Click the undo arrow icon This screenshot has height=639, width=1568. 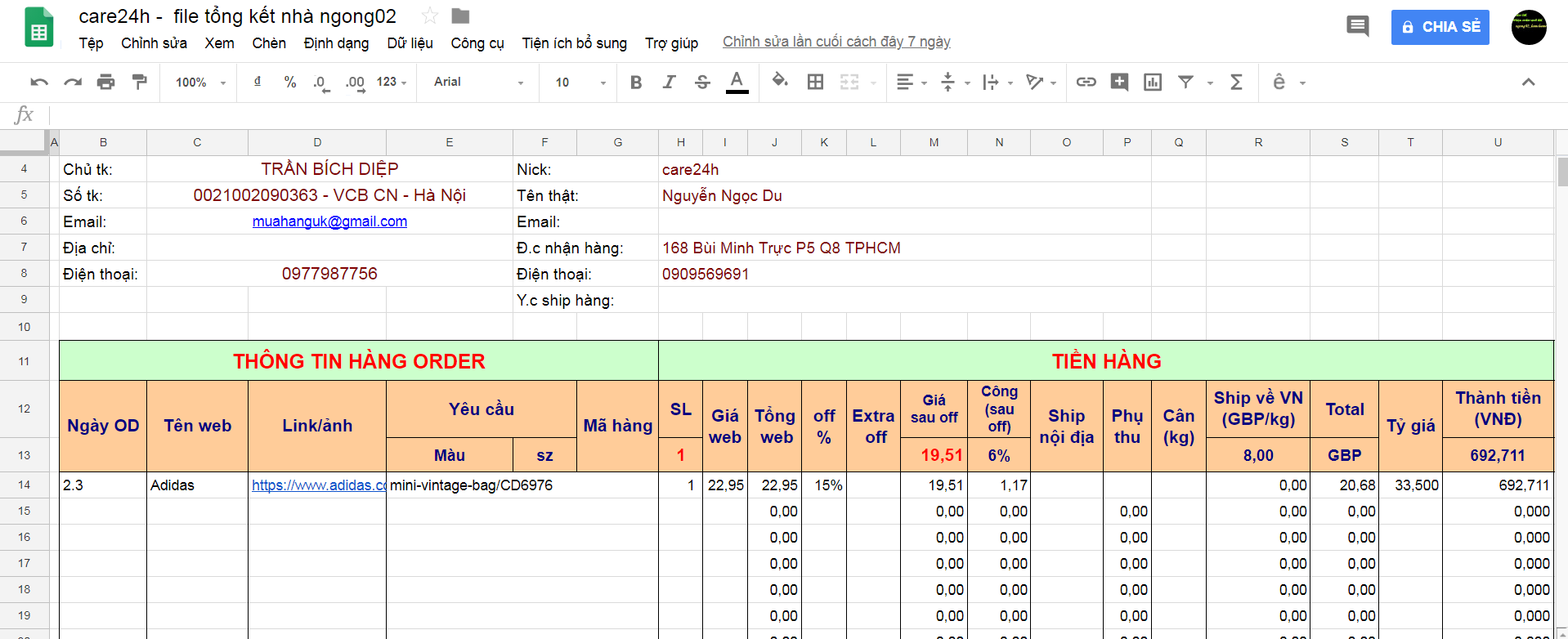click(x=38, y=82)
